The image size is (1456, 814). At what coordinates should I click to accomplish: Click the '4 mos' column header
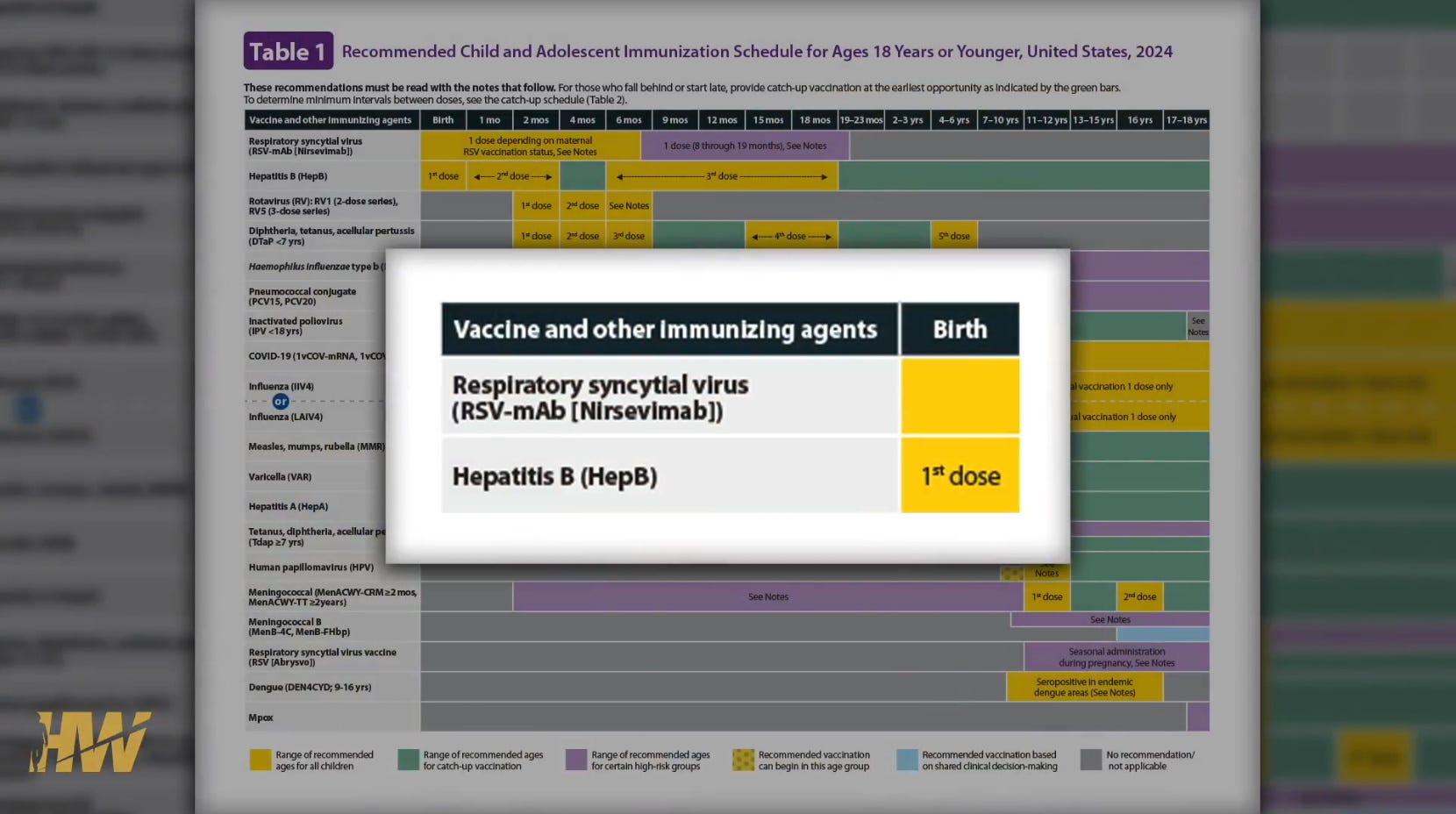582,120
